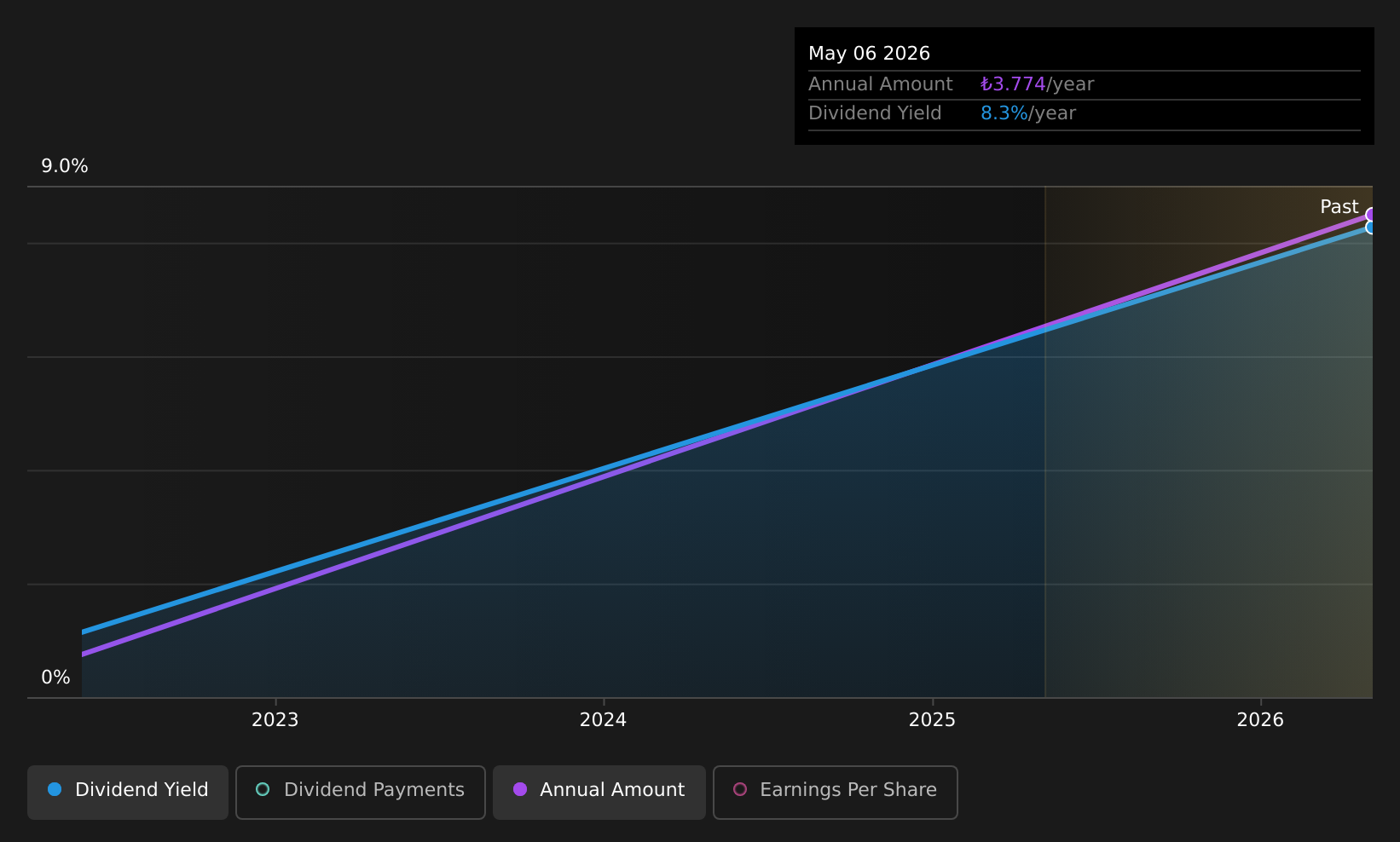Screen dimensions: 1400x842
Task: Click the purple Annual Amount legend dot
Action: pos(520,789)
